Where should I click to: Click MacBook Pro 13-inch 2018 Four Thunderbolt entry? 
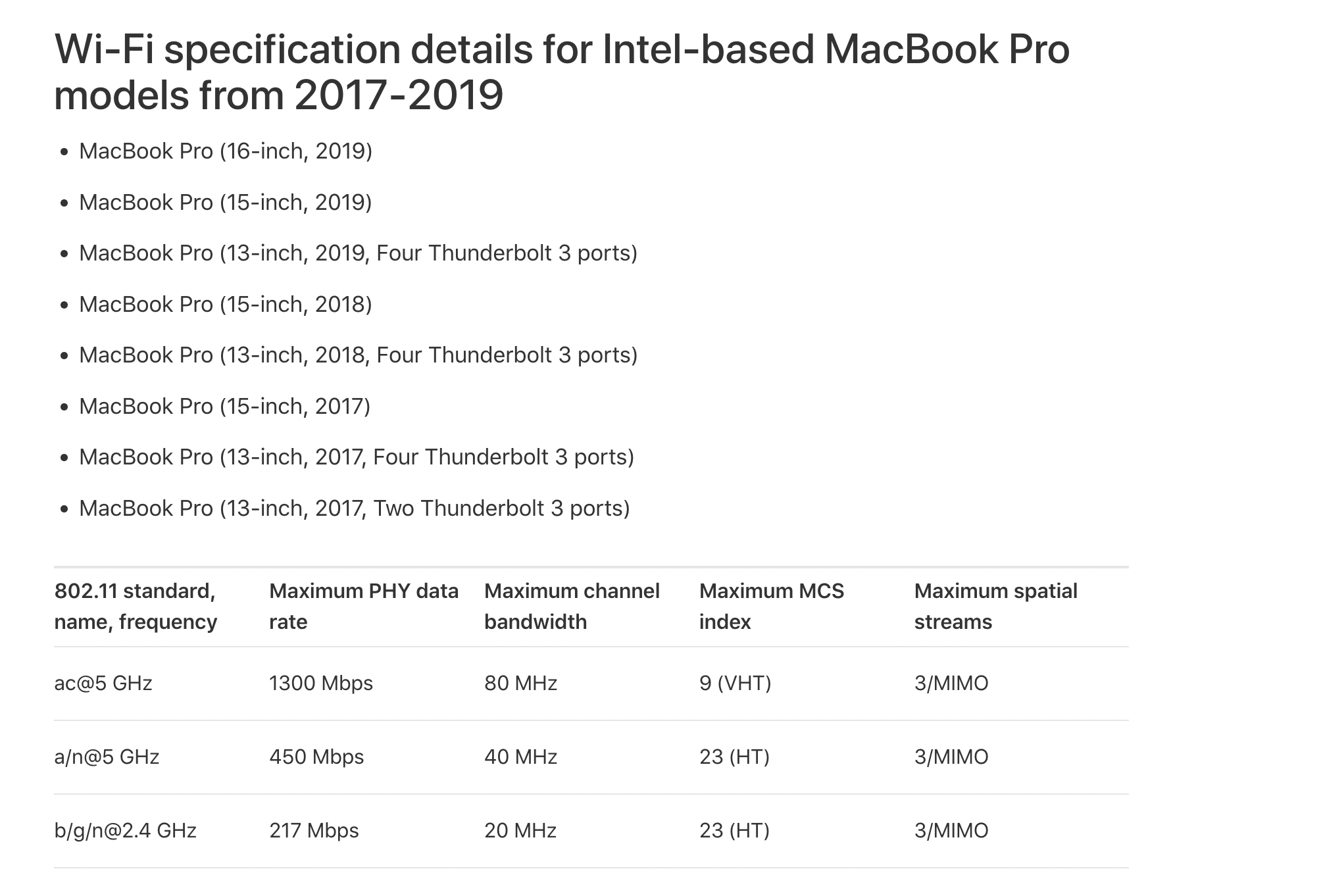[359, 355]
